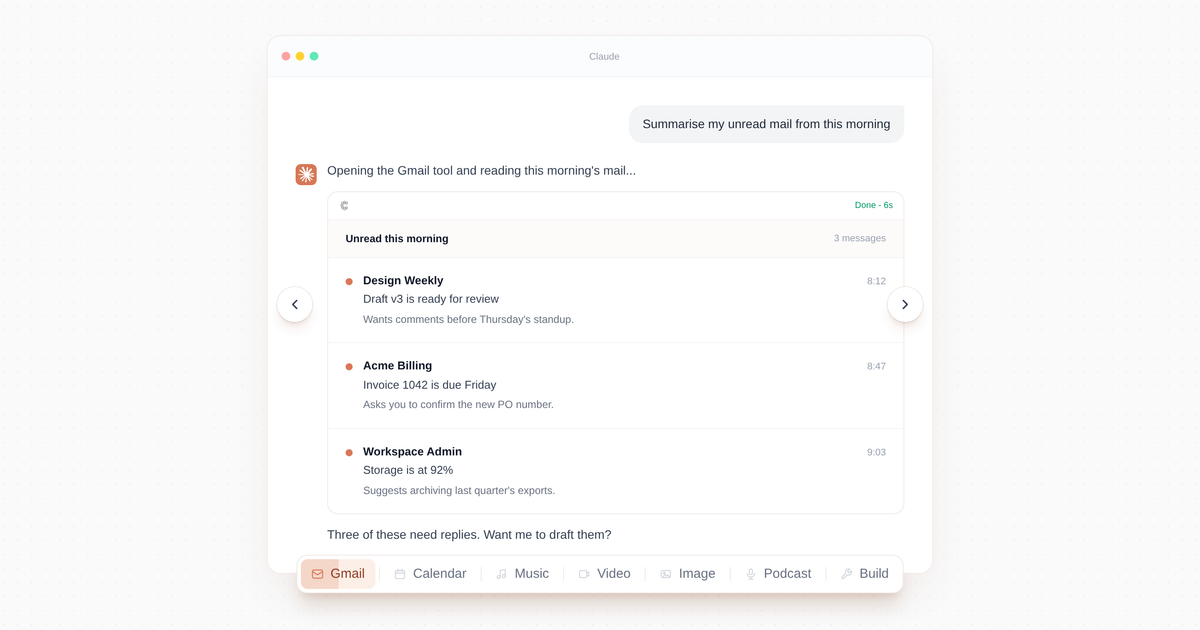
Task: Click the spinner icon in tool card header
Action: tap(344, 205)
